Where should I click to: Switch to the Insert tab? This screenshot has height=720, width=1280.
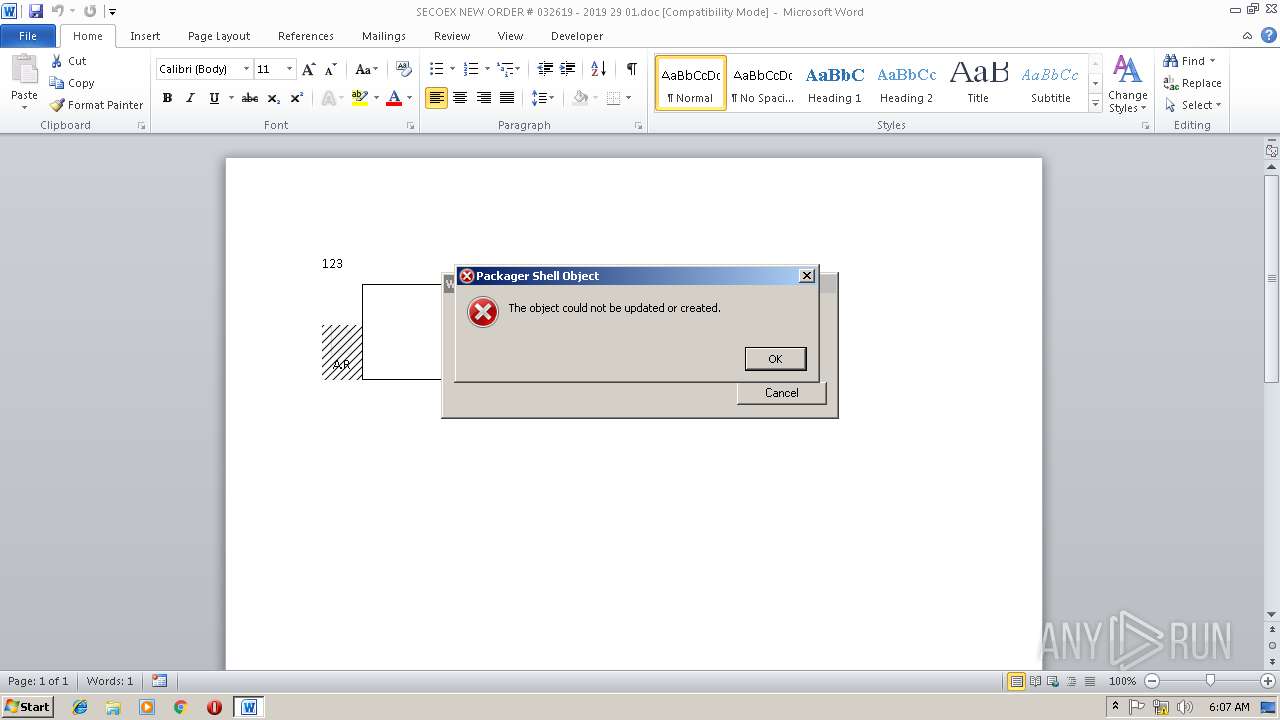pyautogui.click(x=145, y=36)
